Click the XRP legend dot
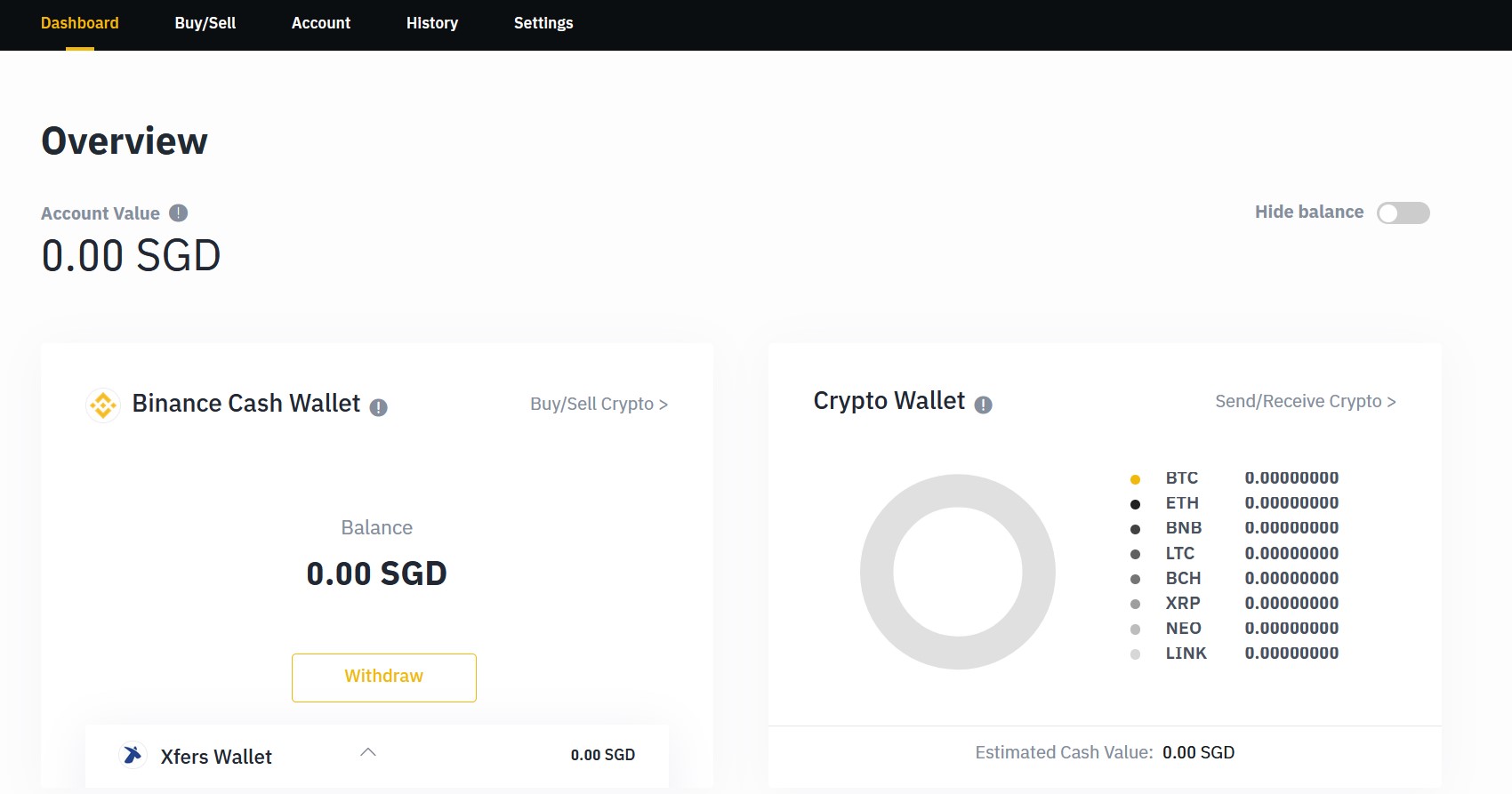 [x=1135, y=605]
